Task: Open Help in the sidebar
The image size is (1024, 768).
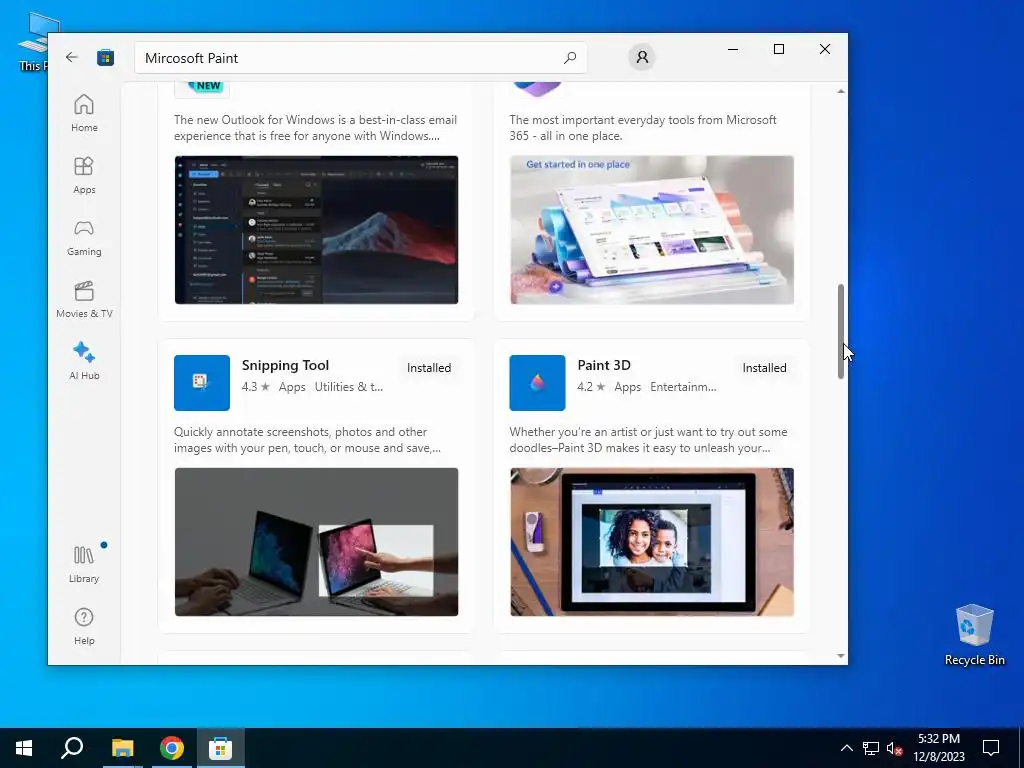Action: tap(84, 626)
